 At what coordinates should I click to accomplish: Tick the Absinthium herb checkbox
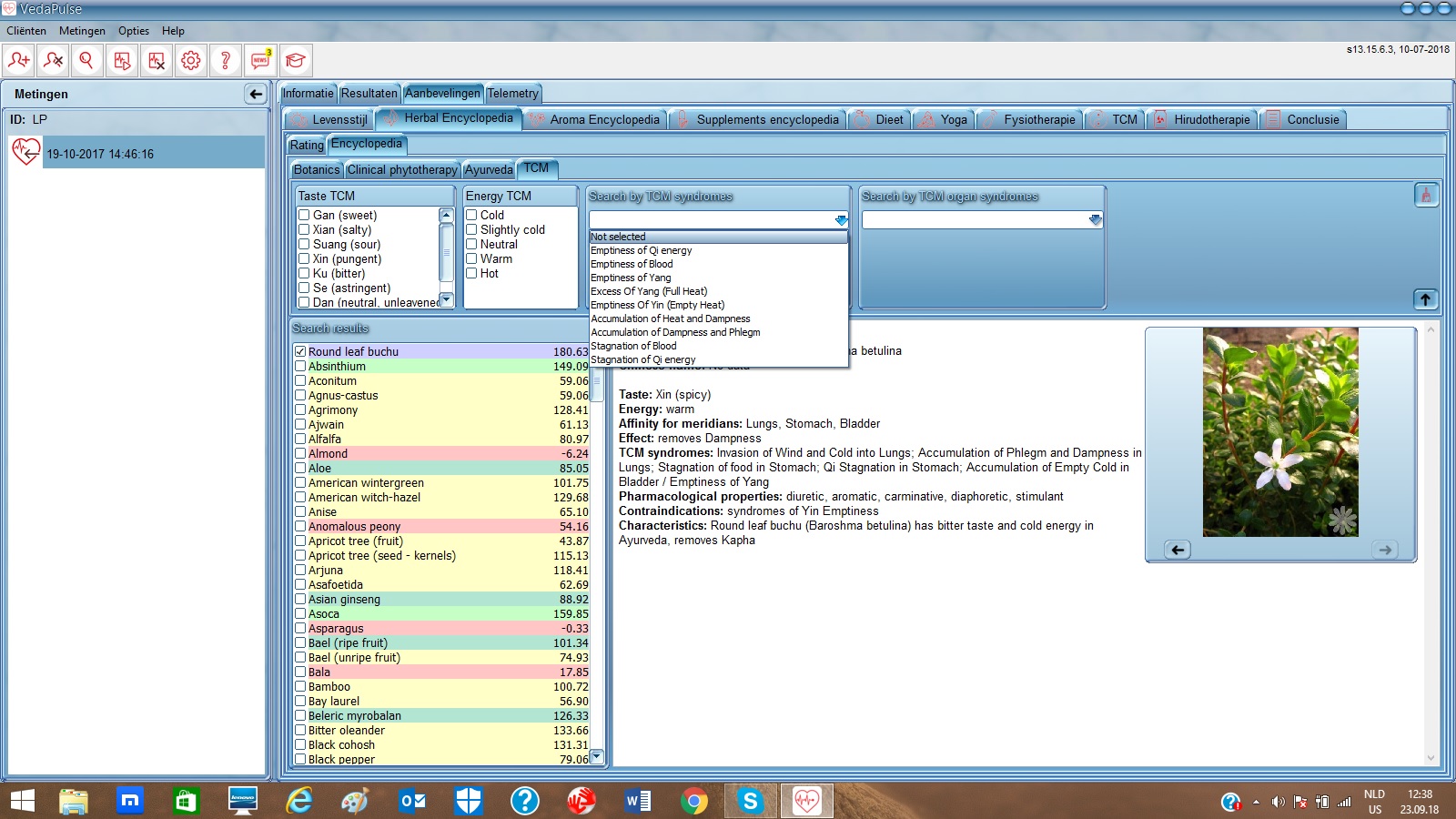click(300, 367)
